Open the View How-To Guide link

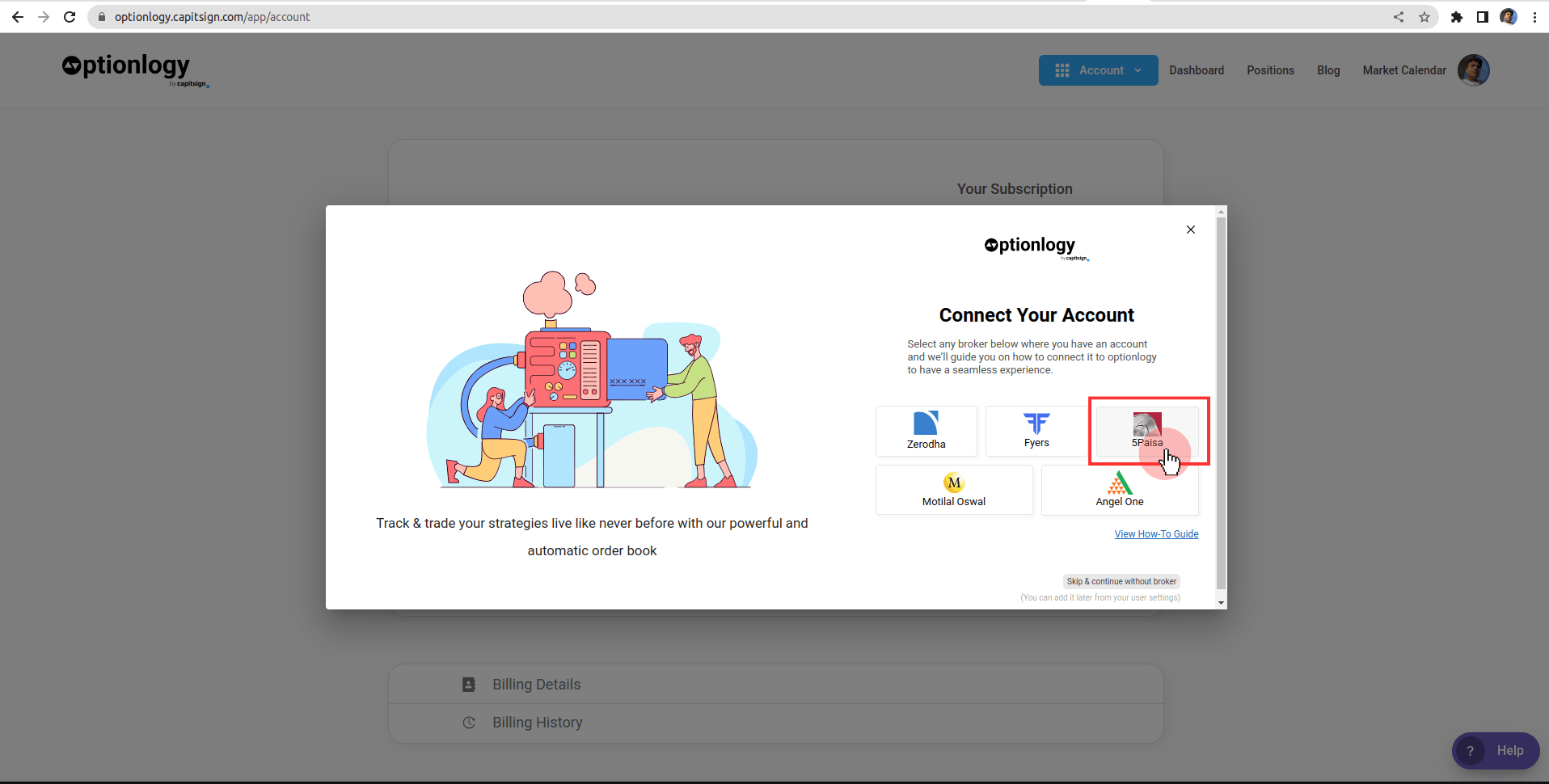click(x=1156, y=534)
